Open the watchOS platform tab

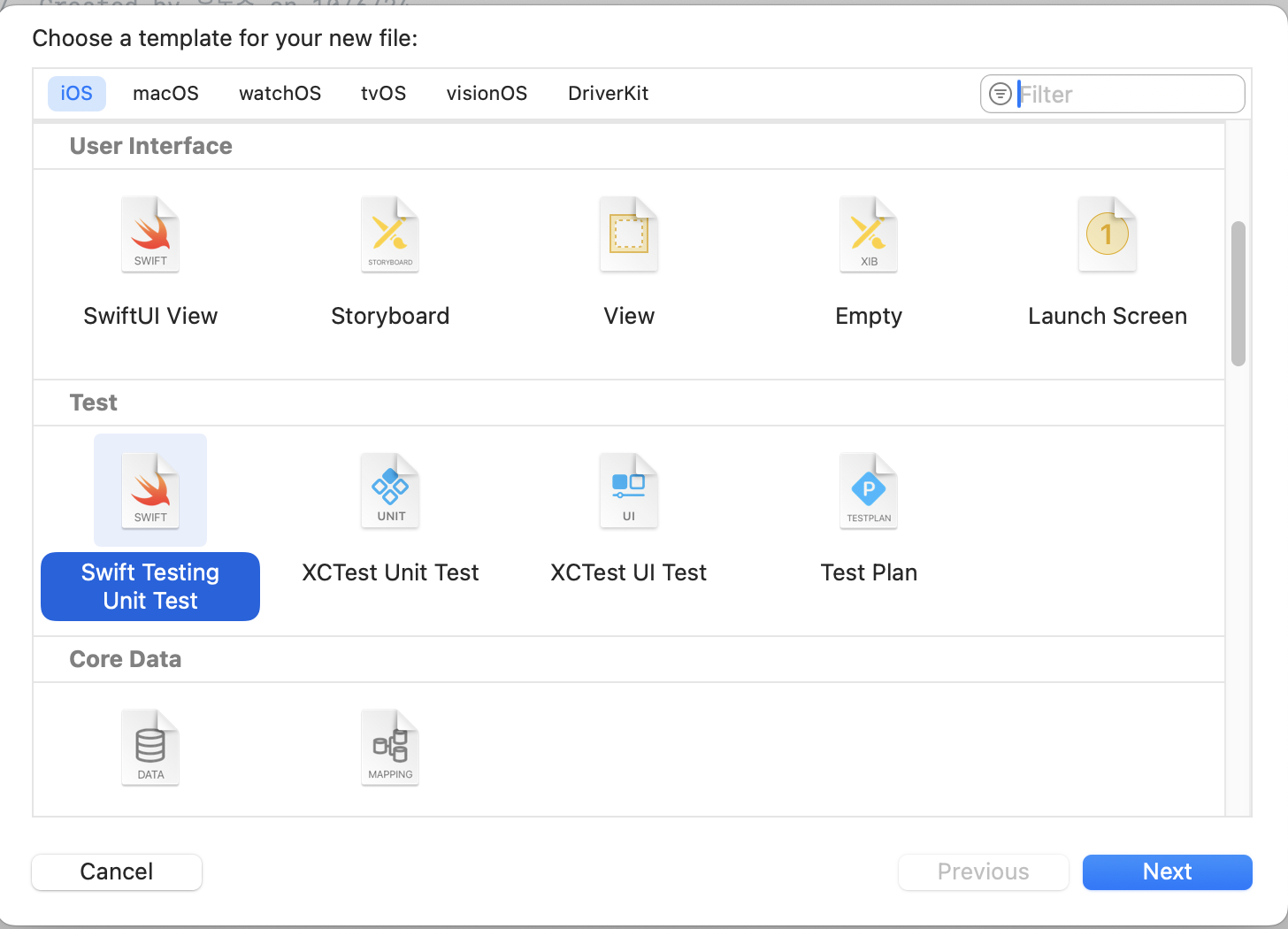click(x=280, y=93)
